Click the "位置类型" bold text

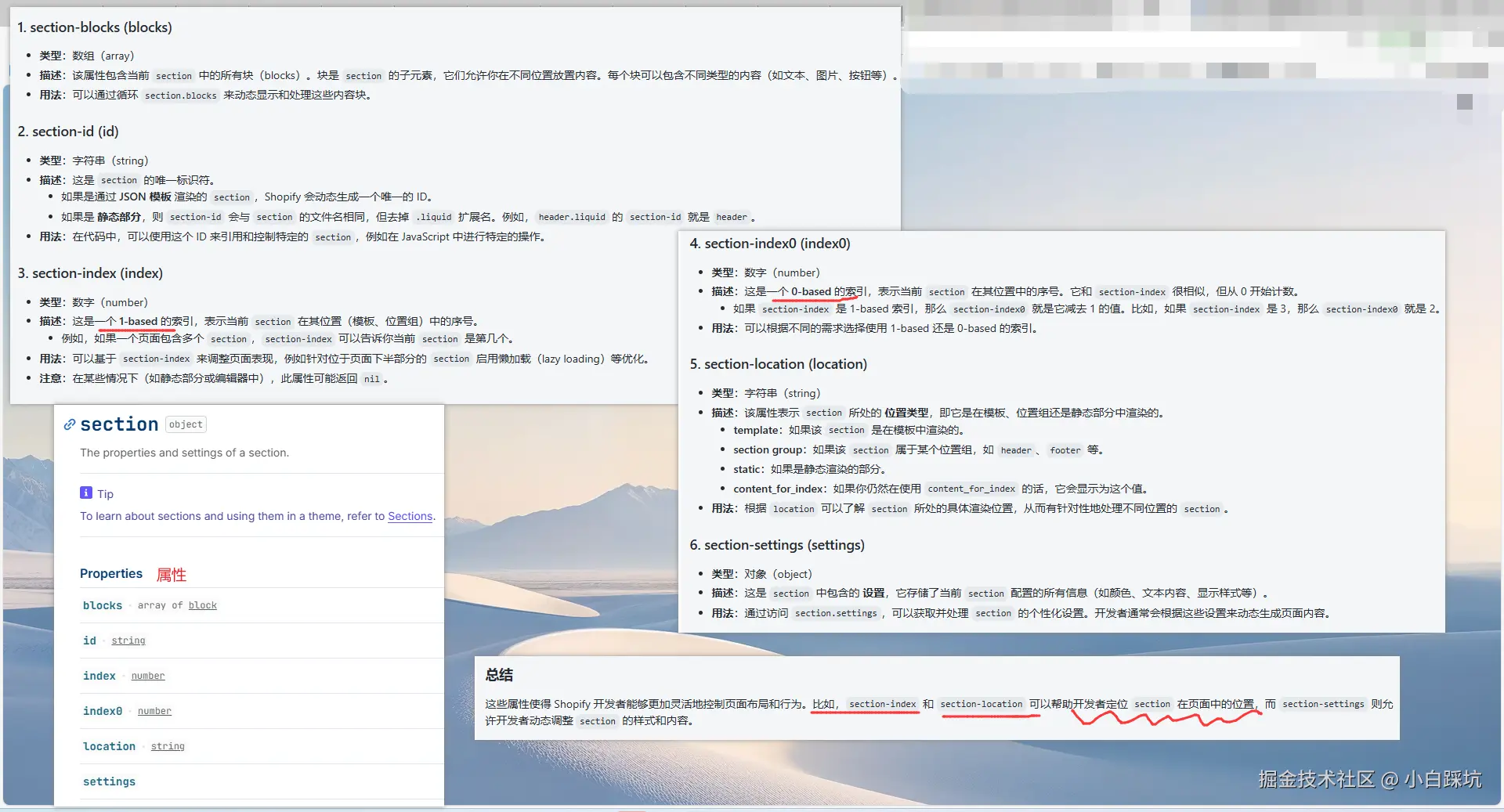pyautogui.click(x=906, y=413)
